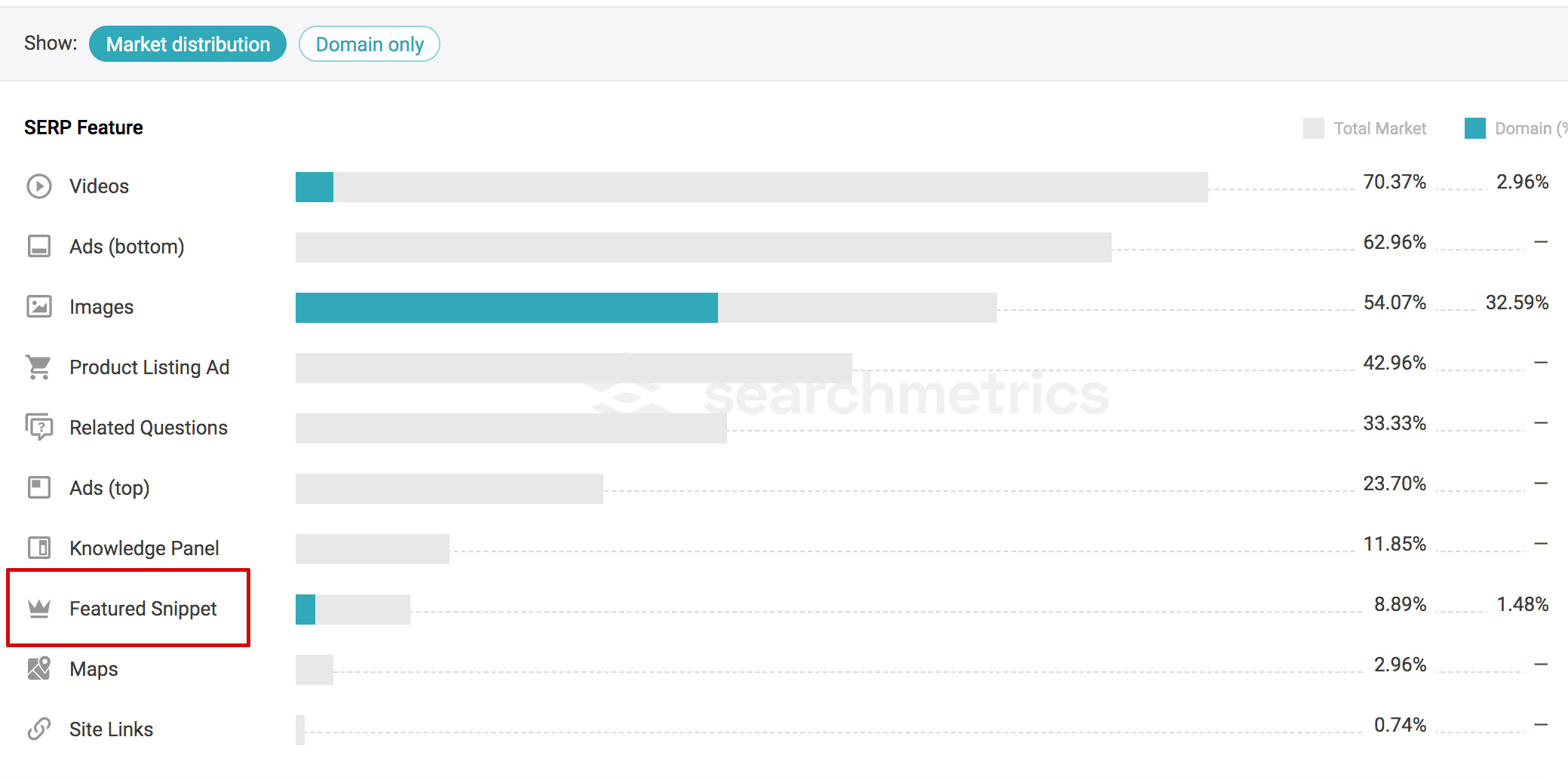Click the Images 32.59% domain value
The height and width of the screenshot is (780, 1568).
[x=1517, y=302]
